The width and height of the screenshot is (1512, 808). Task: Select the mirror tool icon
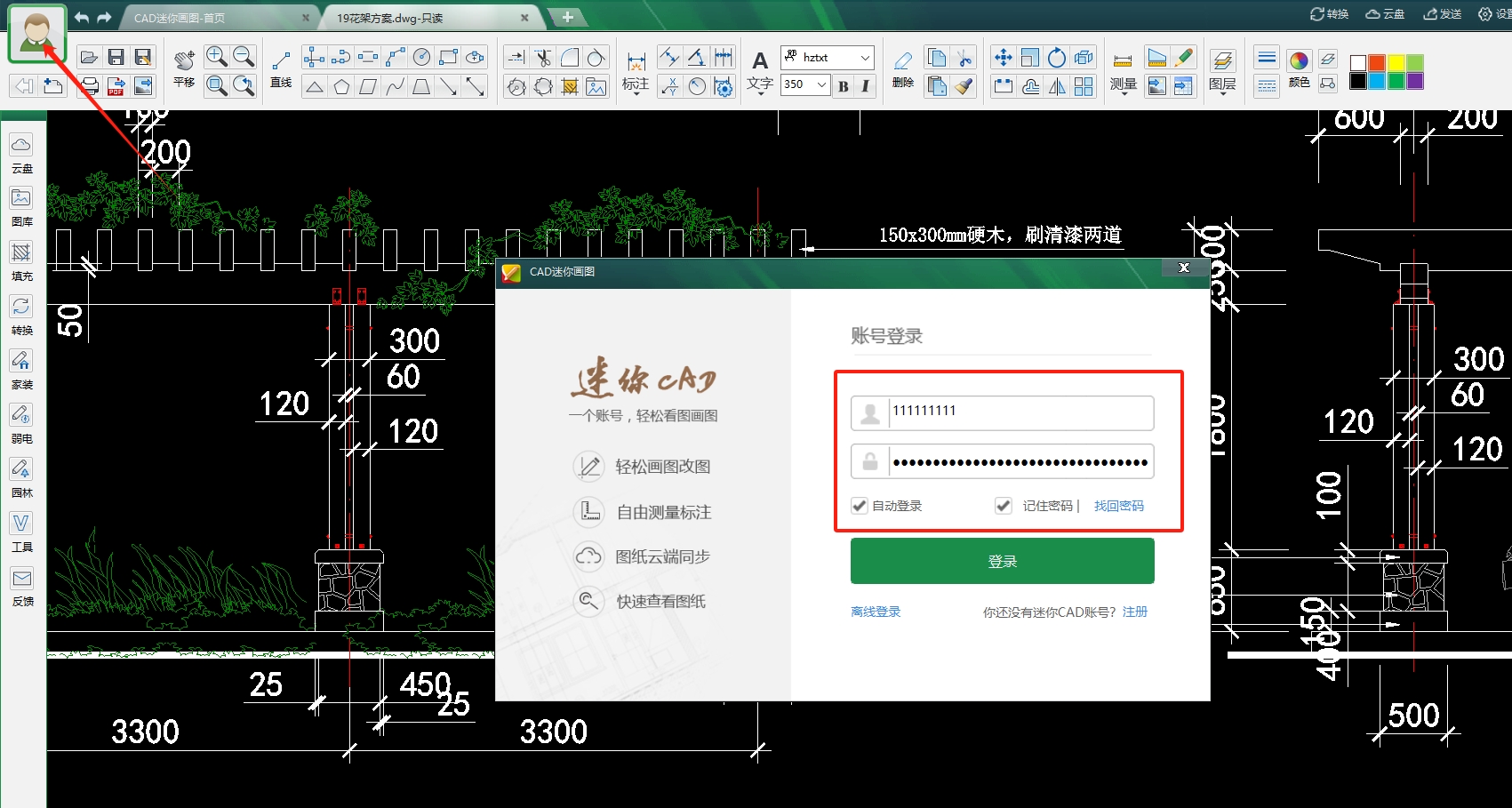pyautogui.click(x=1056, y=86)
